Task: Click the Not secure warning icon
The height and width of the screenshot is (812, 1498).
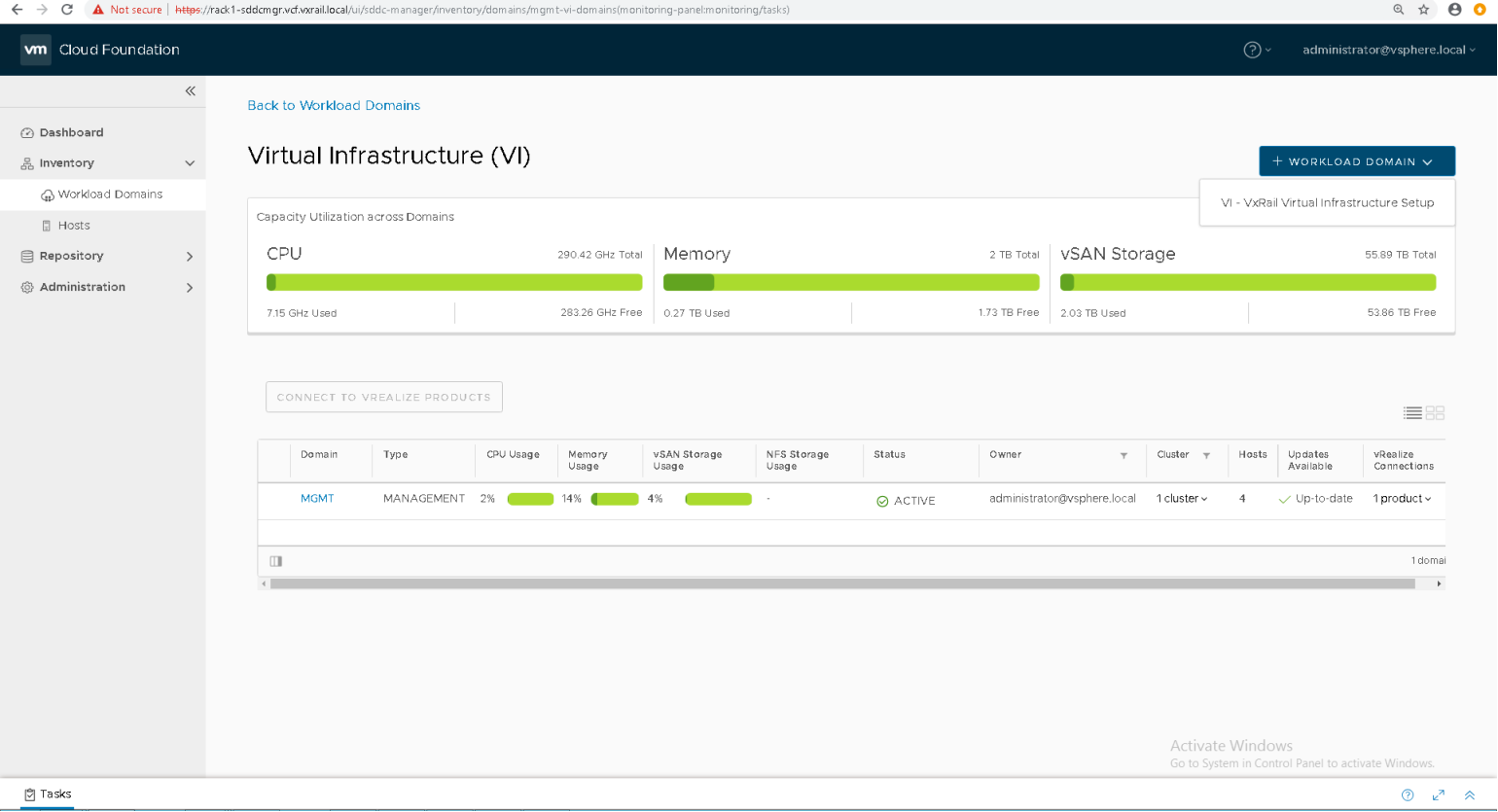Action: point(97,10)
